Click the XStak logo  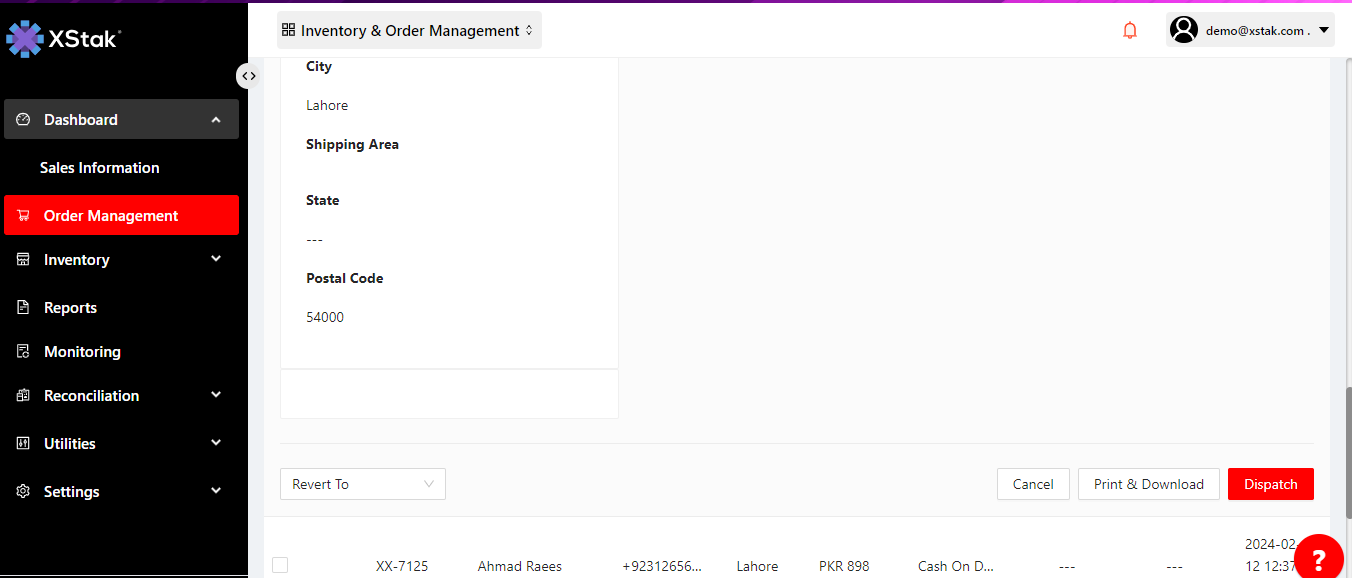tap(64, 39)
